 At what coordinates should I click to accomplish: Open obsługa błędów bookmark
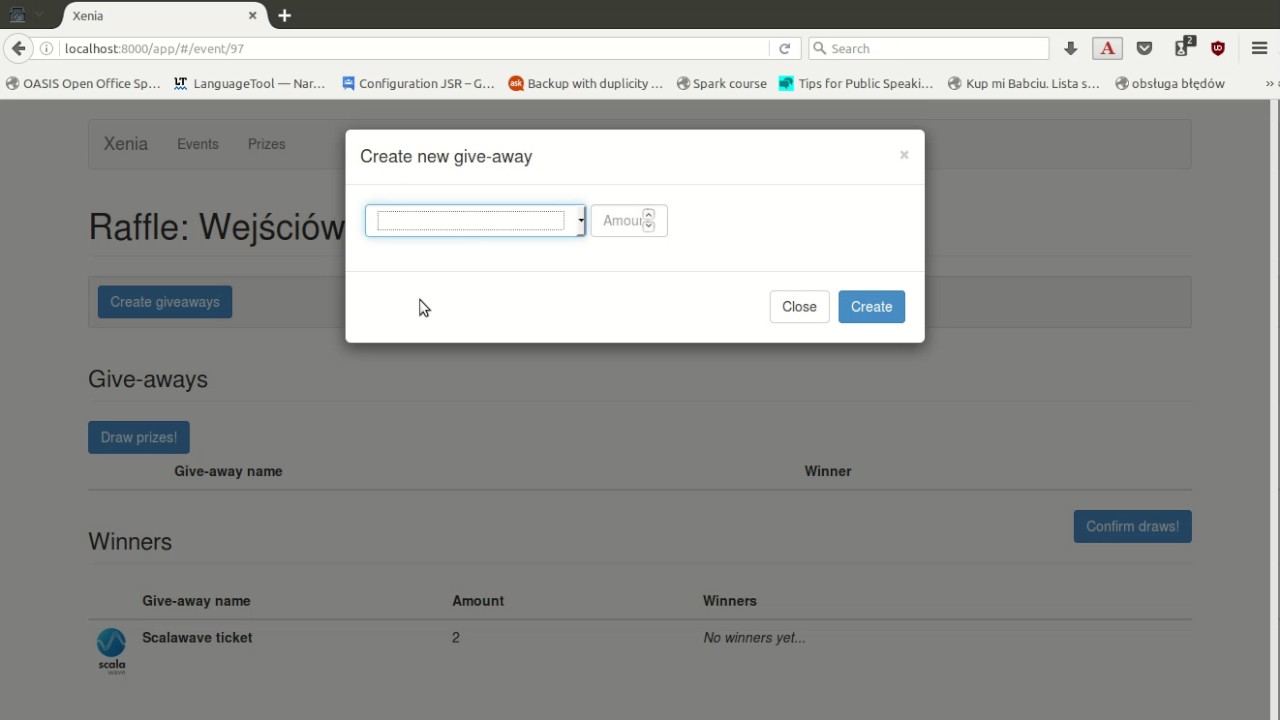pyautogui.click(x=1169, y=84)
